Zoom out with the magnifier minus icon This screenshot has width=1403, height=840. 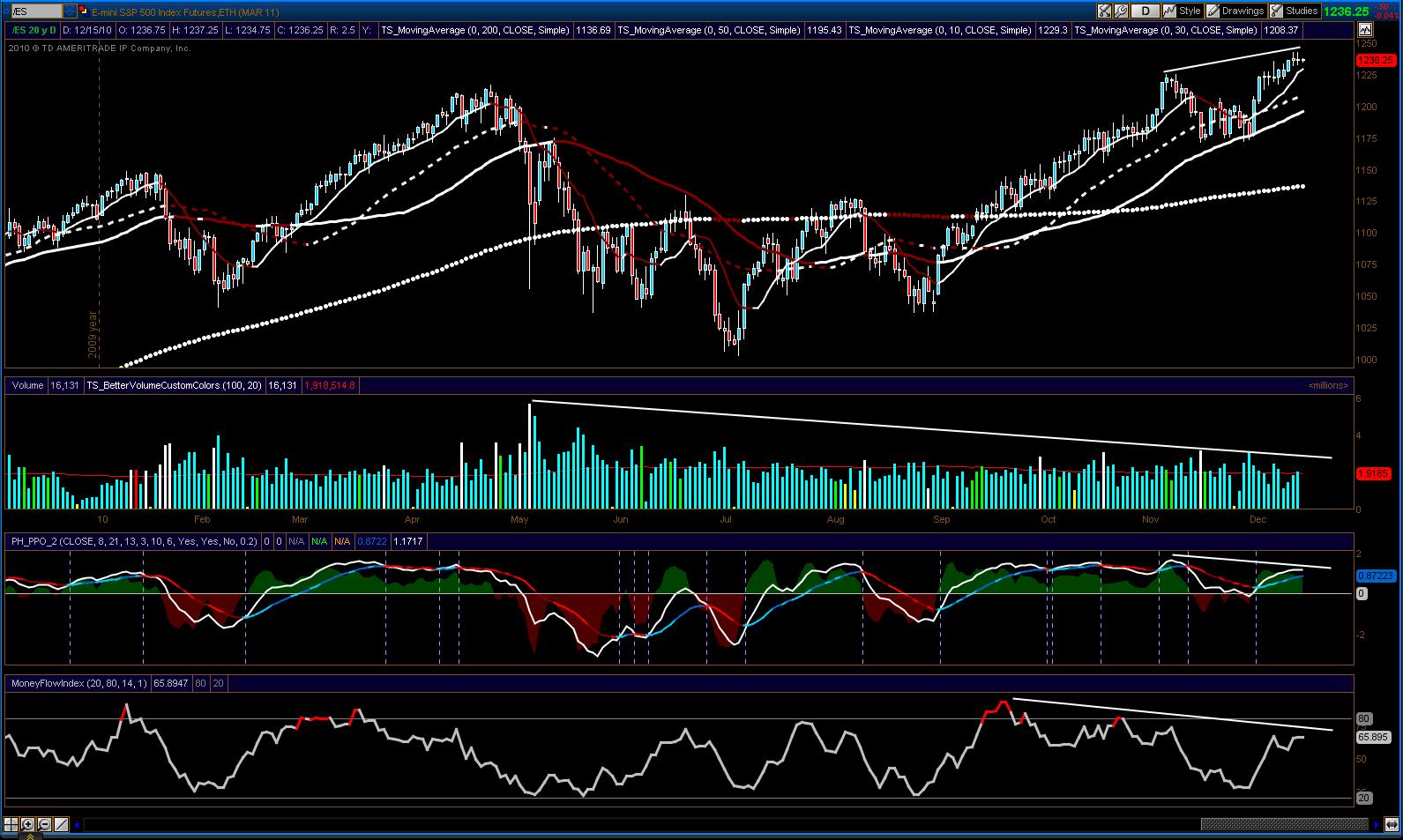tap(45, 825)
